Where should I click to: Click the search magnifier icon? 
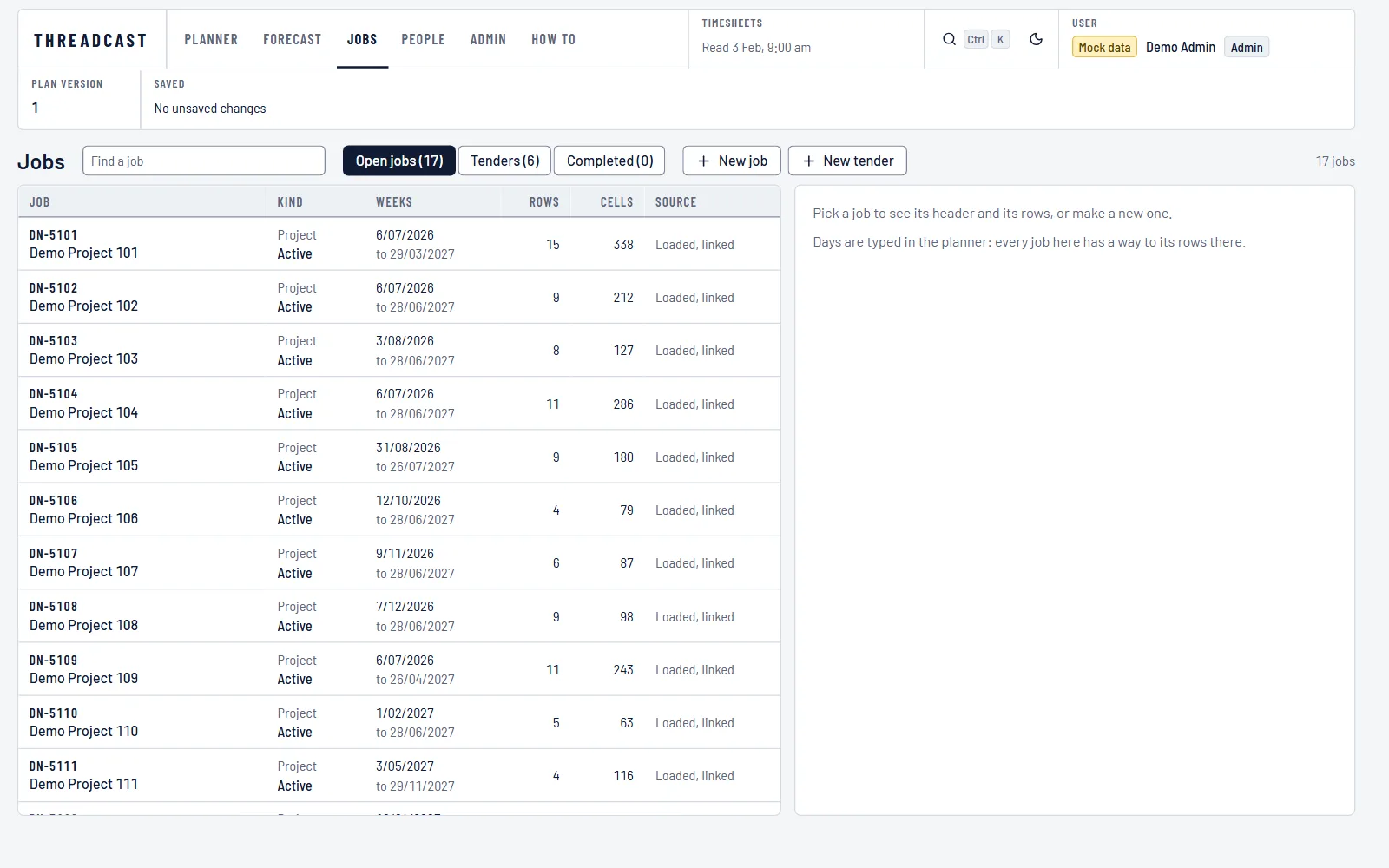tap(949, 39)
